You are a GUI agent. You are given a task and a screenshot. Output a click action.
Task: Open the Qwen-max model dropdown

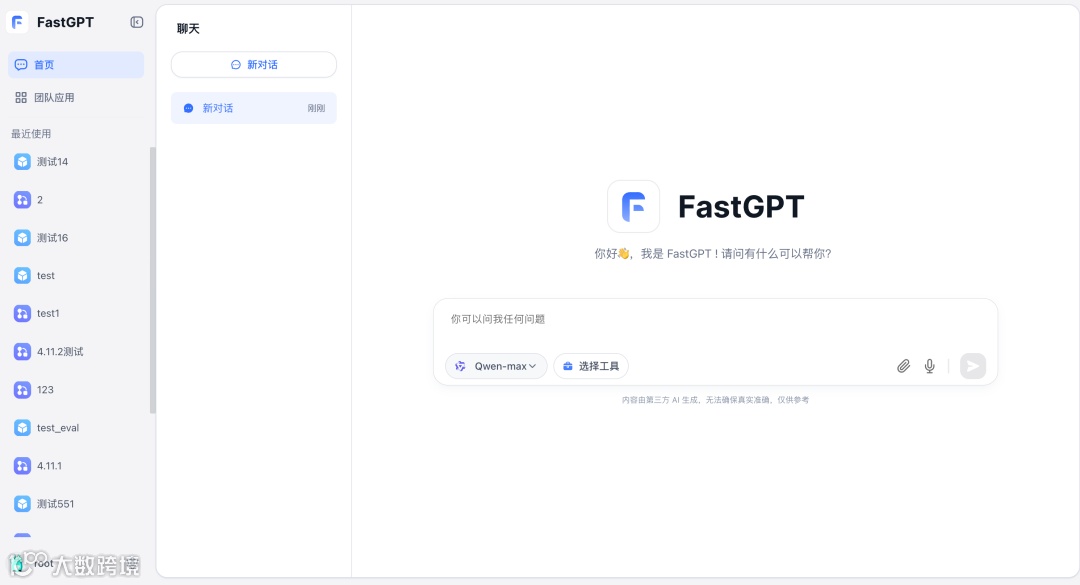496,366
